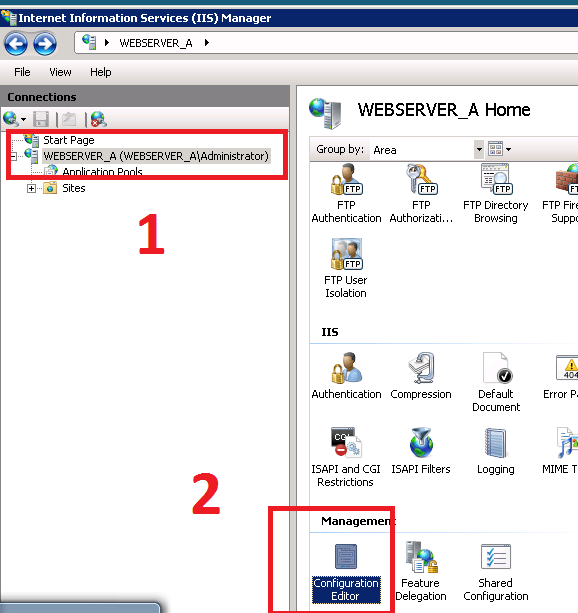The height and width of the screenshot is (613, 578).
Task: Open the FTP Authentication feature
Action: click(346, 194)
